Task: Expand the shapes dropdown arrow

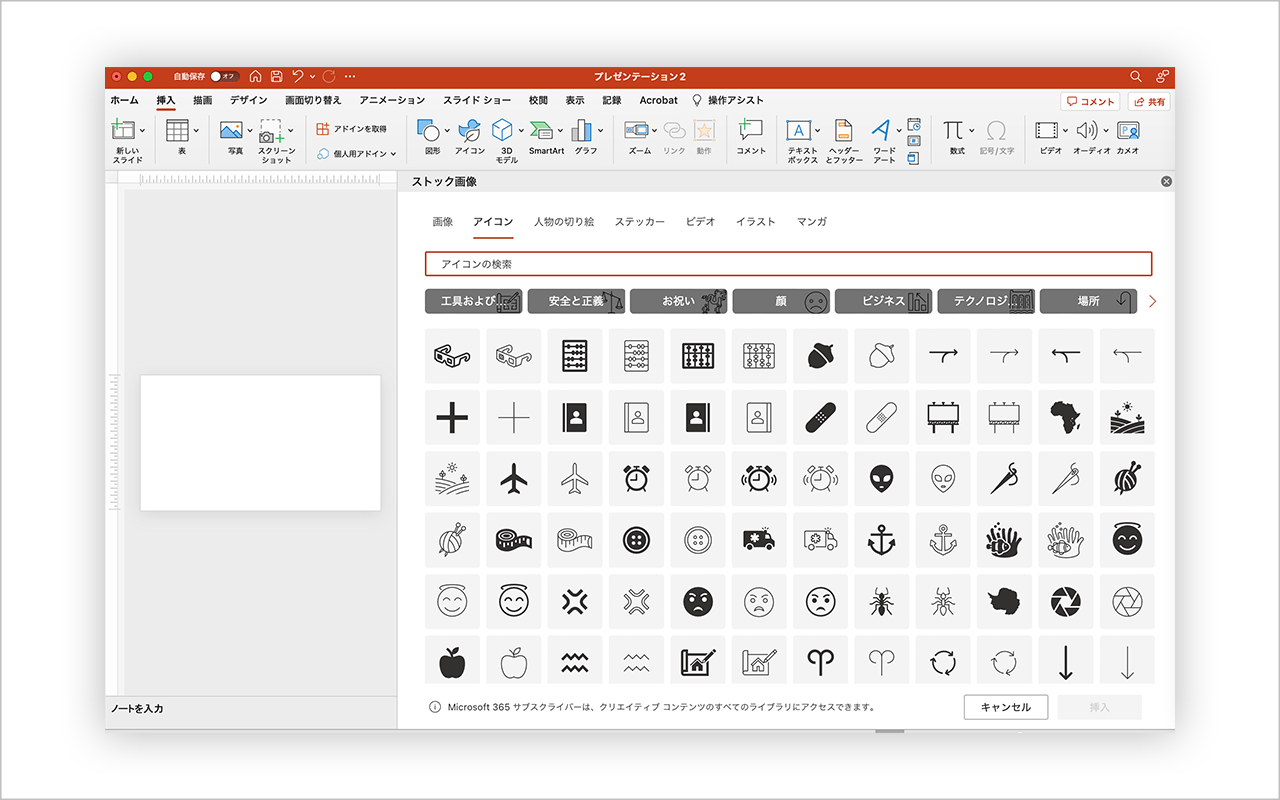Action: click(x=447, y=130)
